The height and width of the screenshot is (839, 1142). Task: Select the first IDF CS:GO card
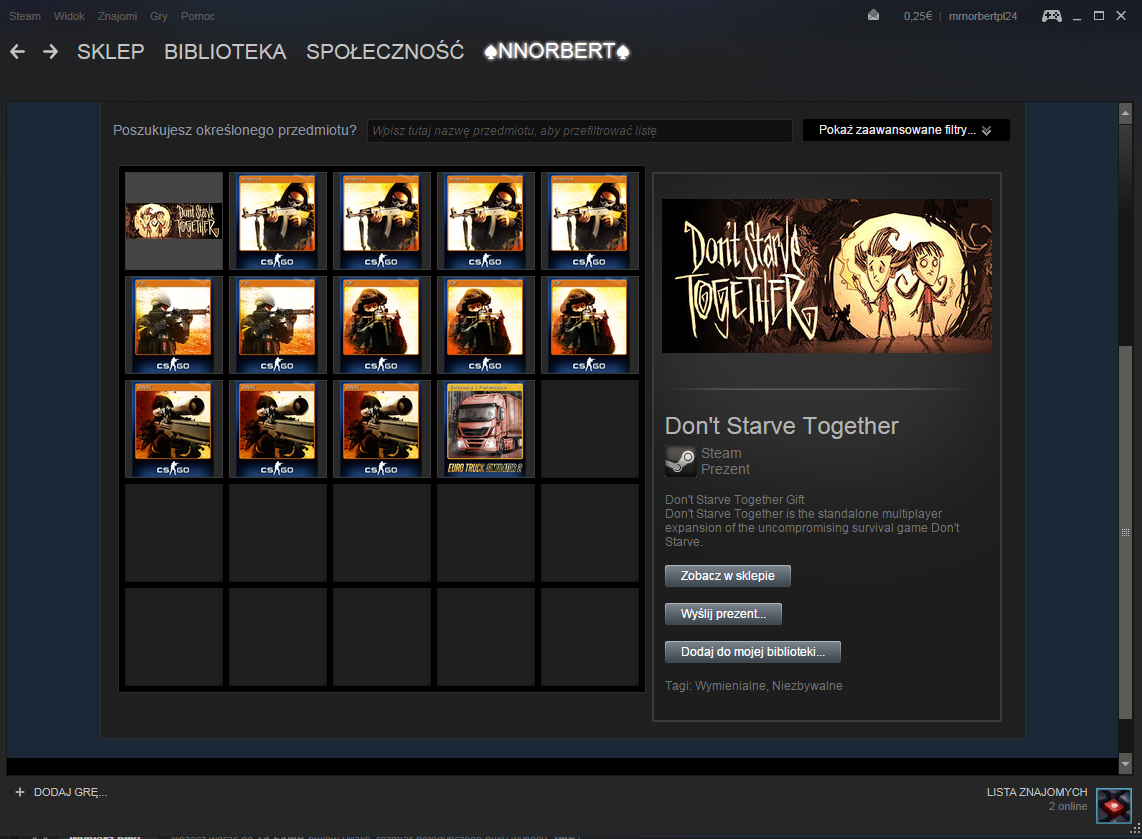point(382,325)
